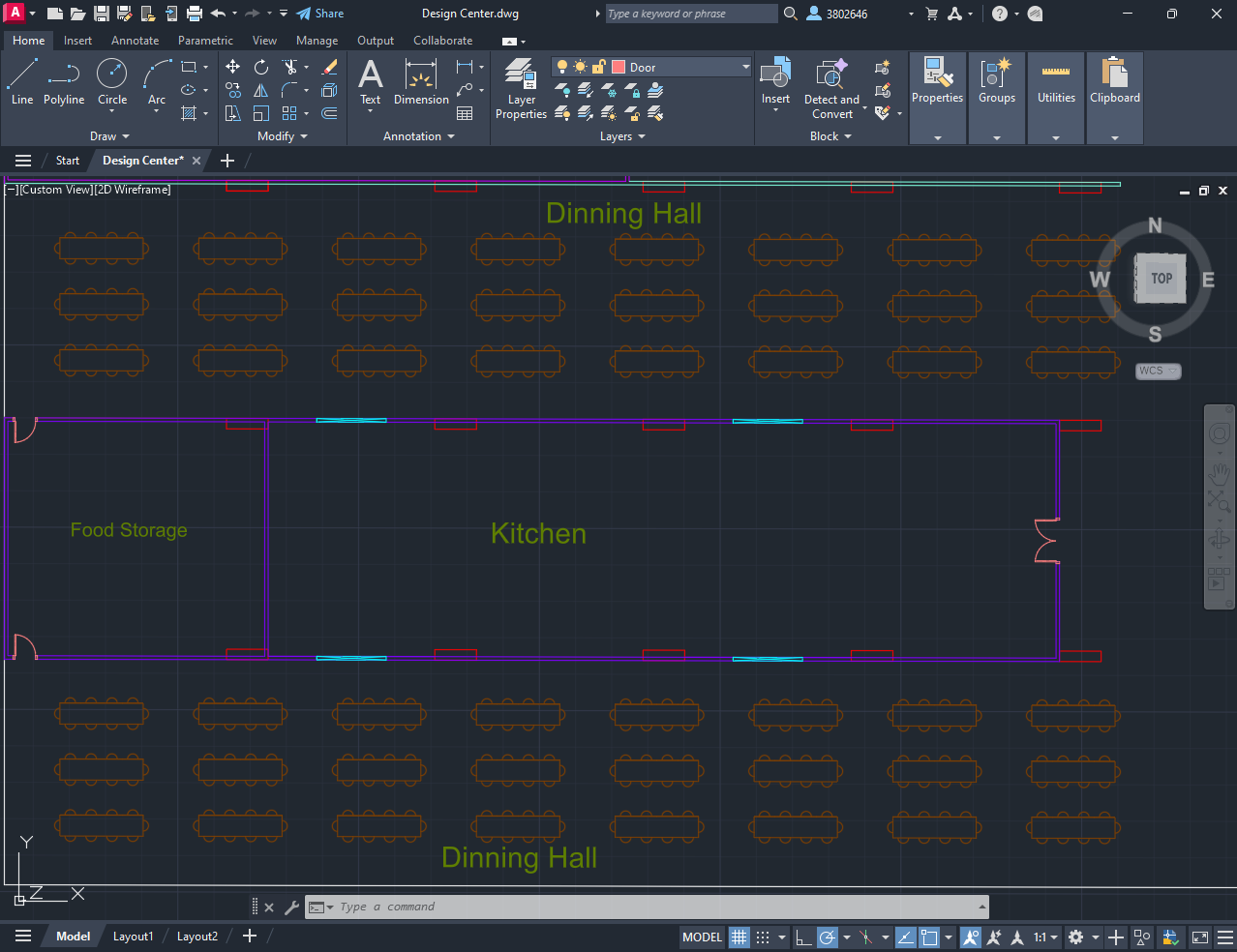Switch to the Layout1 tab

[x=133, y=937]
